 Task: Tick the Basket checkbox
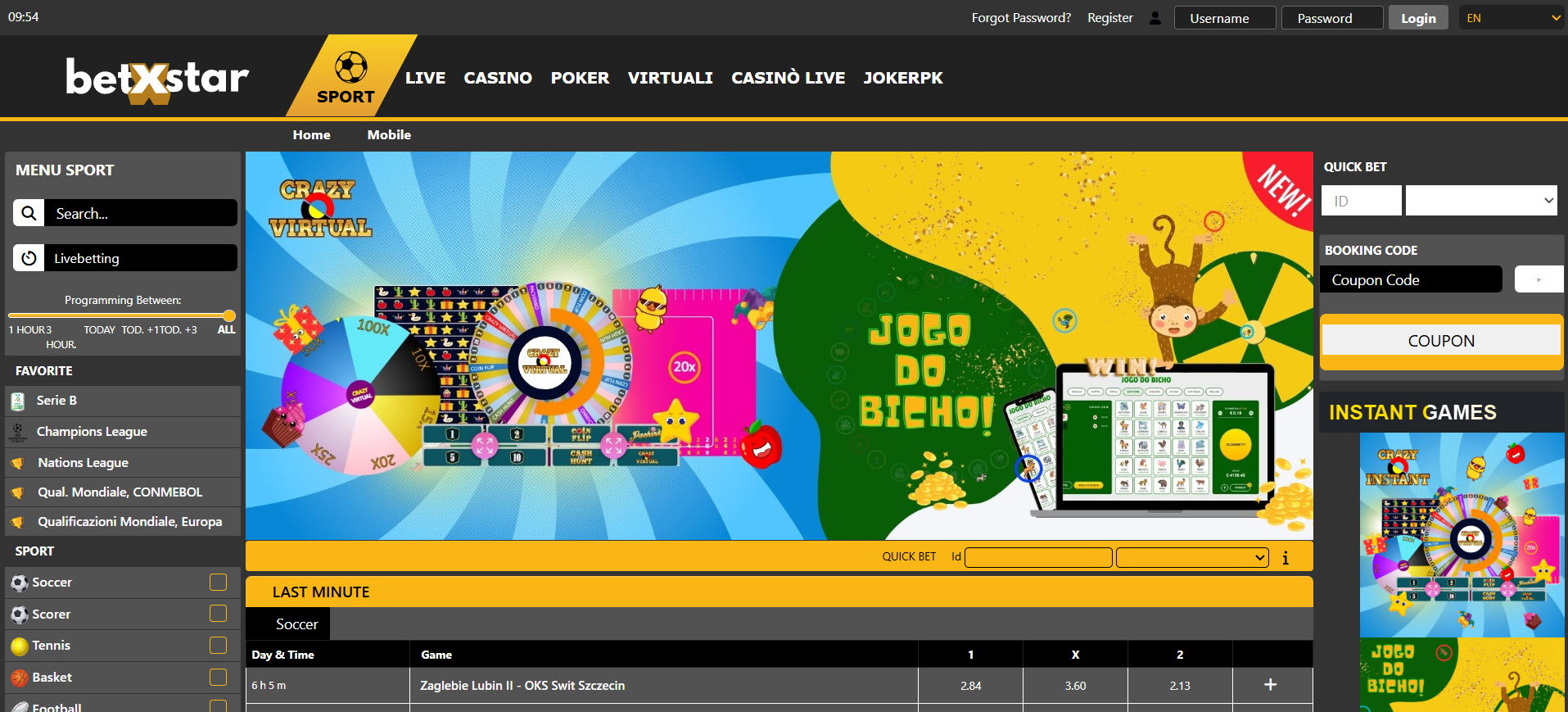pyautogui.click(x=218, y=677)
